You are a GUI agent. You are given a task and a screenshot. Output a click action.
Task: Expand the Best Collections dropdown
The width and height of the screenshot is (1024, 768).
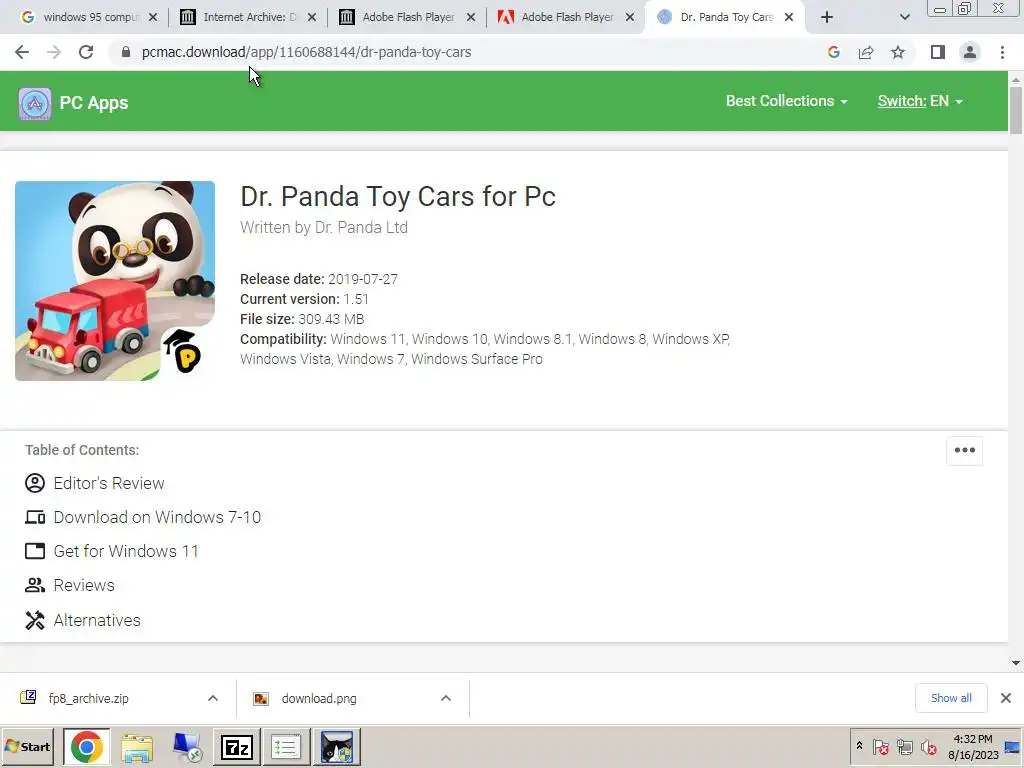pyautogui.click(x=786, y=101)
